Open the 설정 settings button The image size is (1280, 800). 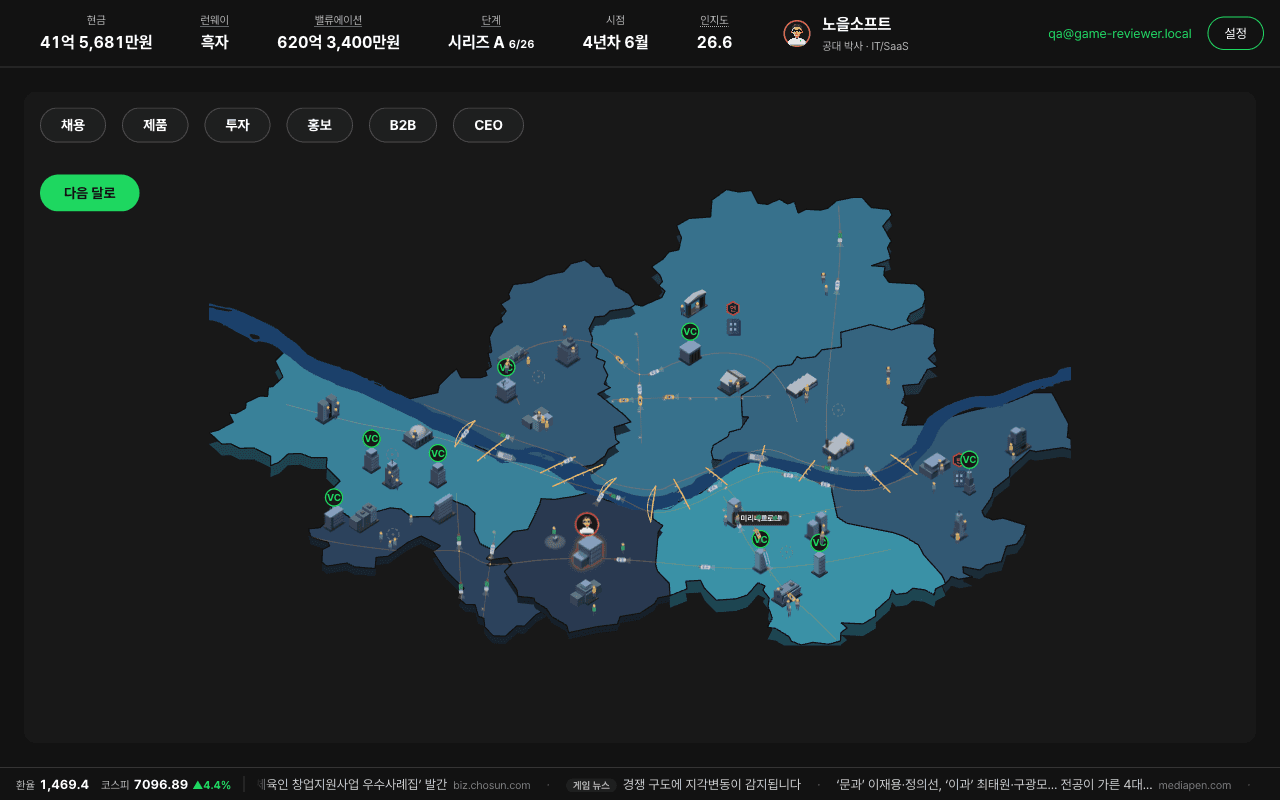coord(1236,33)
